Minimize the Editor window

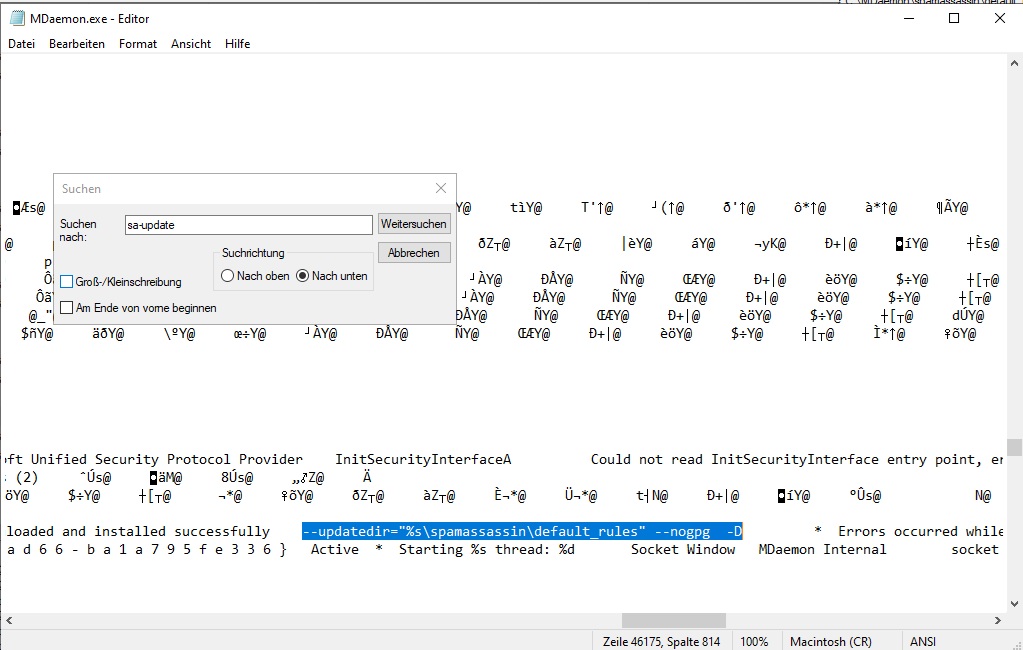(907, 18)
